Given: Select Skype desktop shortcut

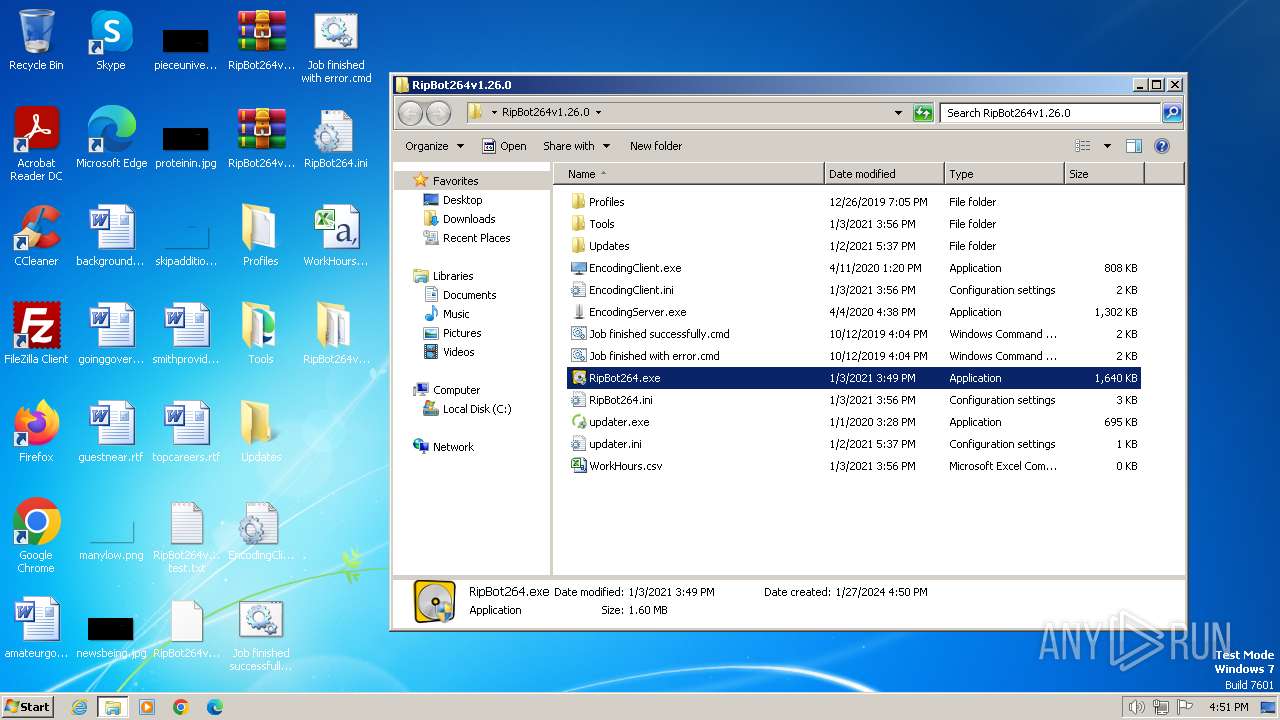Looking at the screenshot, I should point(111,40).
